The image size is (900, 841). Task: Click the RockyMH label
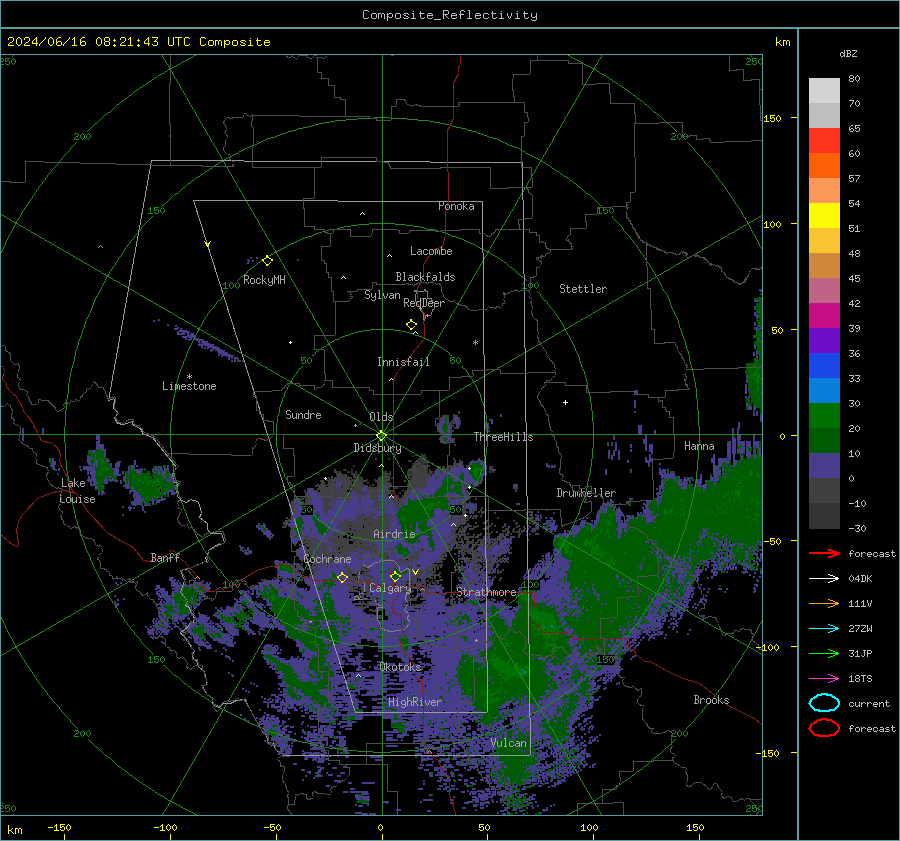coord(264,280)
